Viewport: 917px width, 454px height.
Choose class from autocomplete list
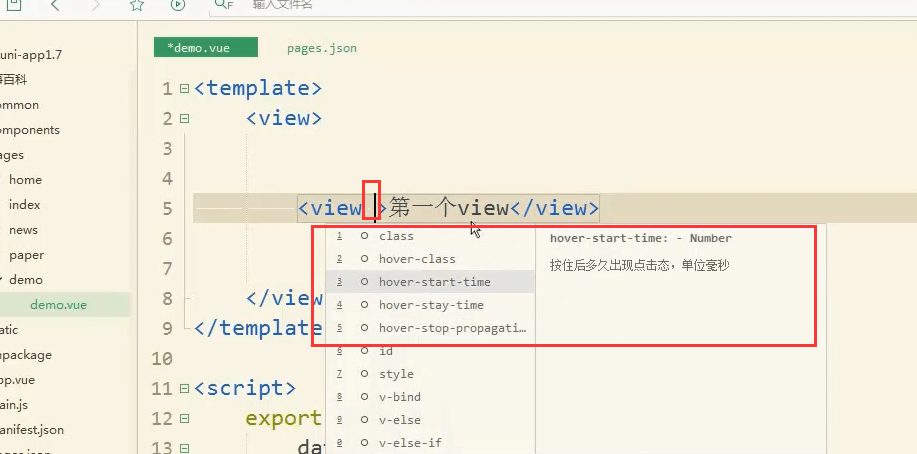point(430,236)
